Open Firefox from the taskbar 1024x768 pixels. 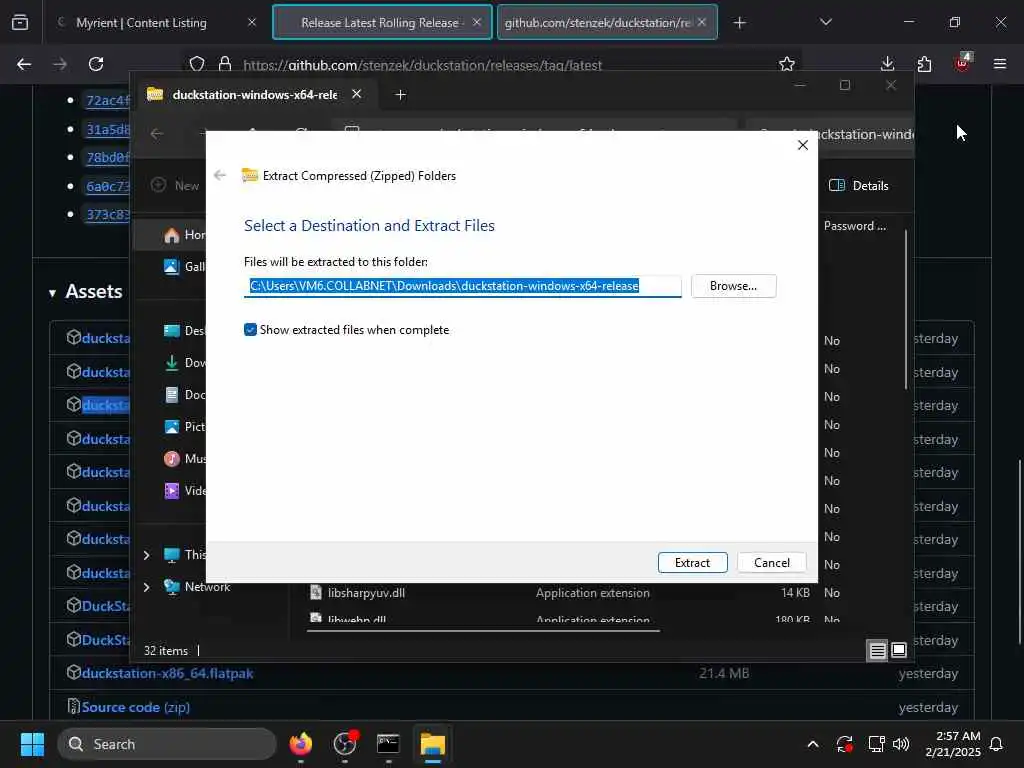point(300,744)
